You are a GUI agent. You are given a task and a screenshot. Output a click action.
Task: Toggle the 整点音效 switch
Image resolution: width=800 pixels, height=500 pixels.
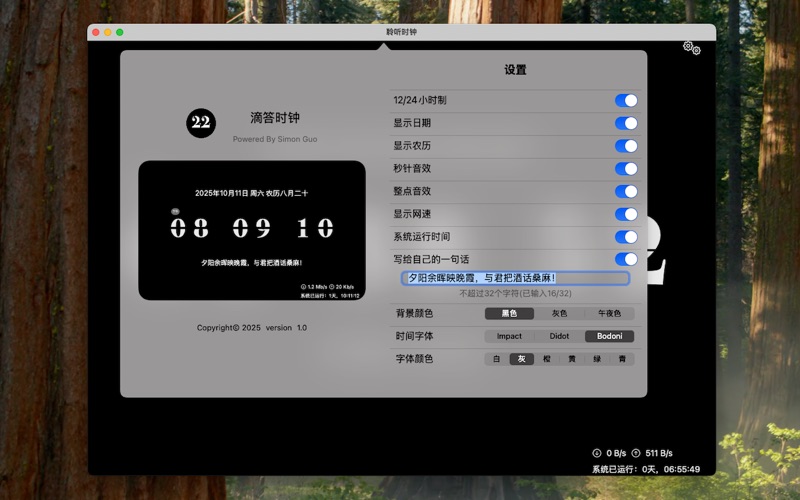coord(626,191)
